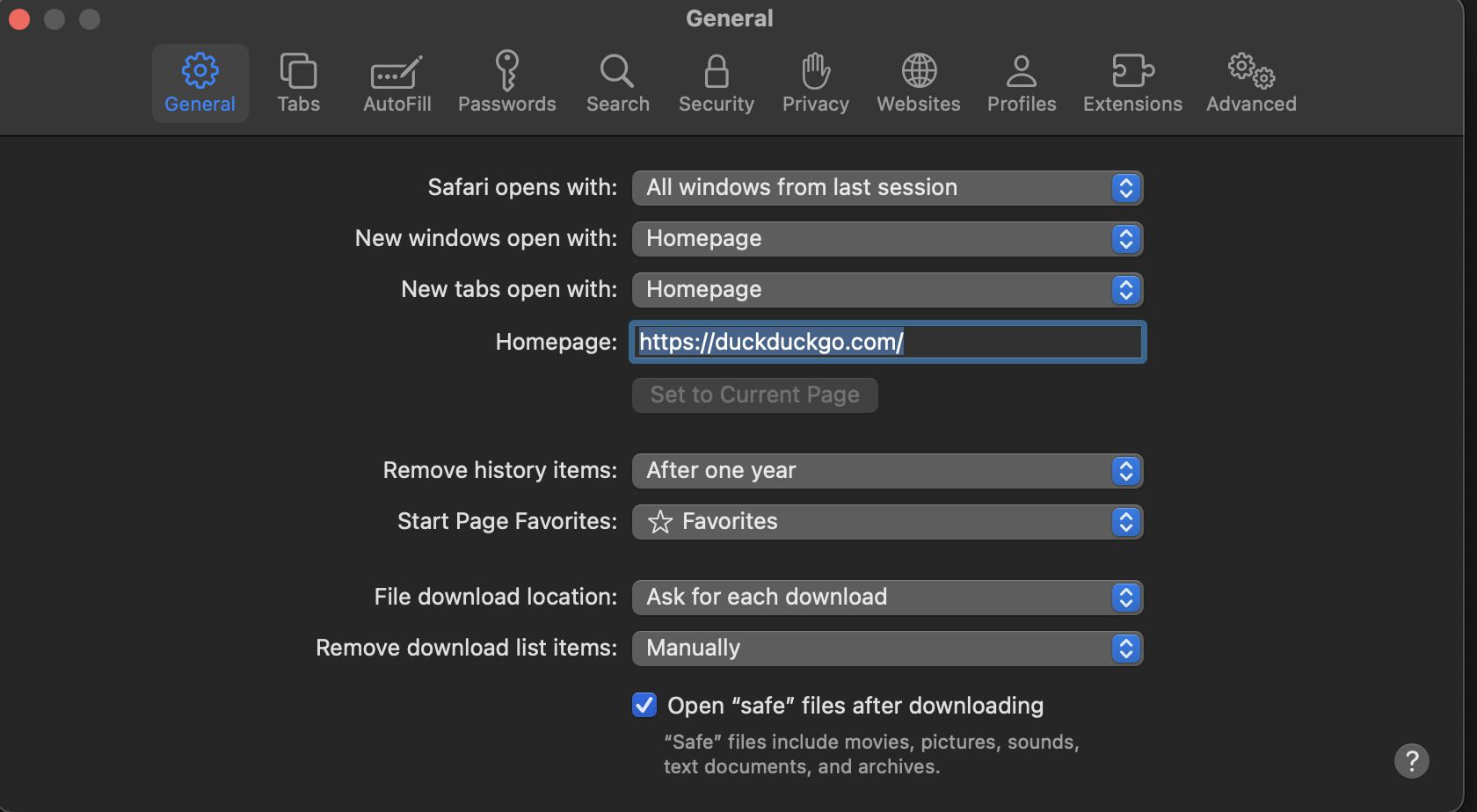Uncheck Open "safe" files after downloading

(644, 705)
